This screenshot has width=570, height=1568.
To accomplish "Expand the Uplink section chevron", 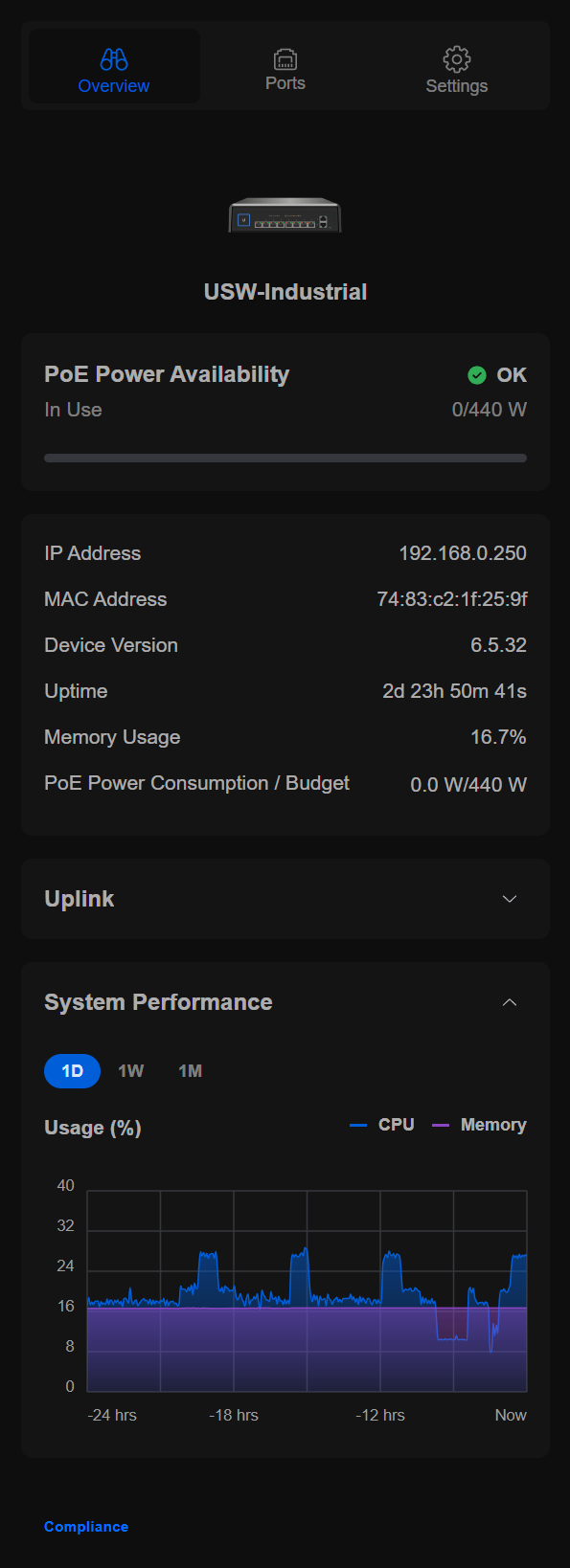I will (510, 899).
